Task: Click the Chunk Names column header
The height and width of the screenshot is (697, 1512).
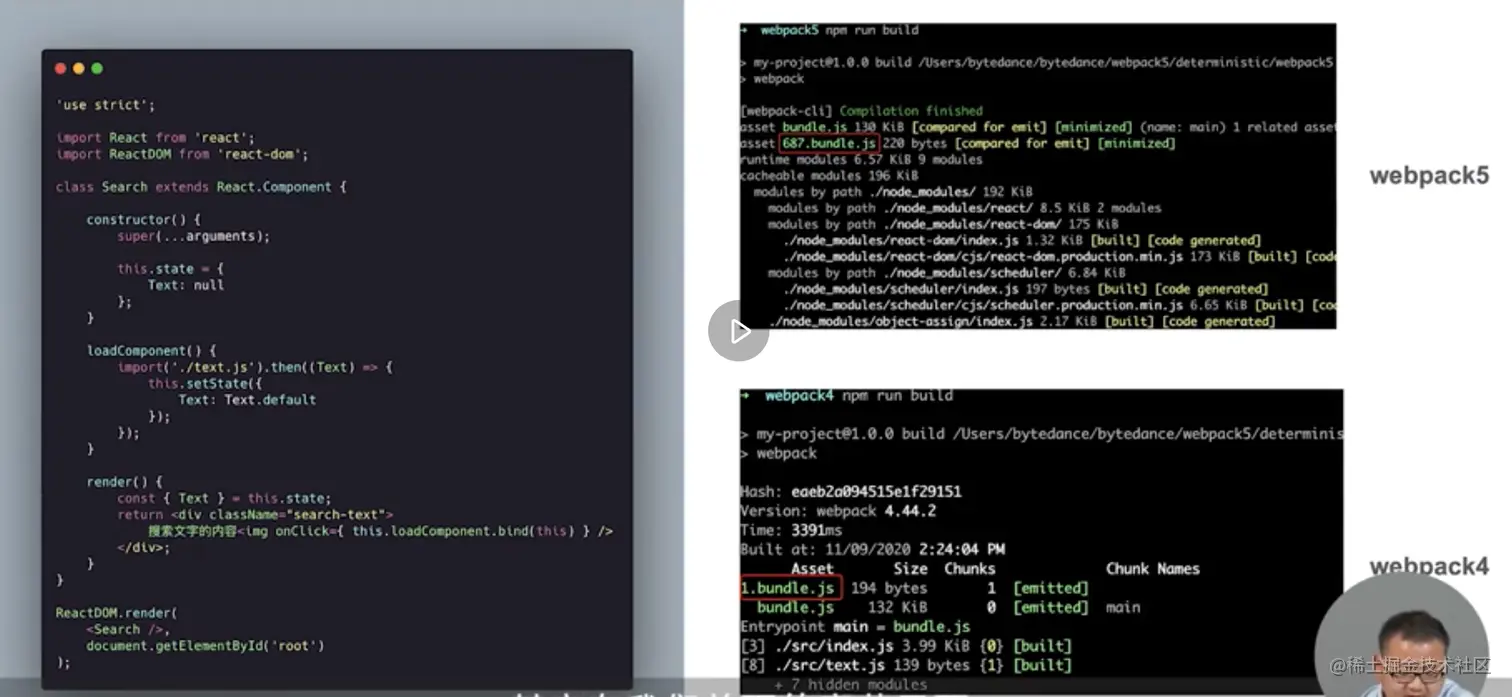Action: pyautogui.click(x=1153, y=569)
